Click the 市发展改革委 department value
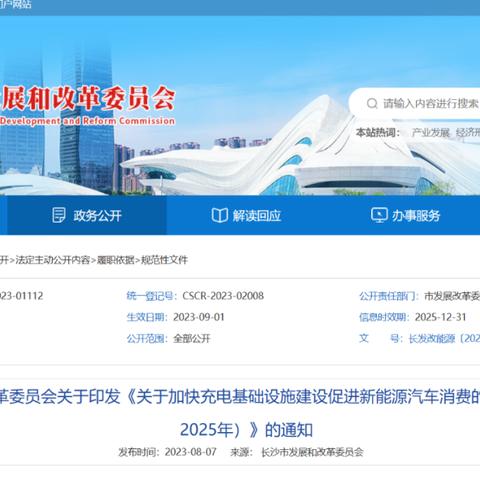This screenshot has width=480, height=480. [452, 296]
